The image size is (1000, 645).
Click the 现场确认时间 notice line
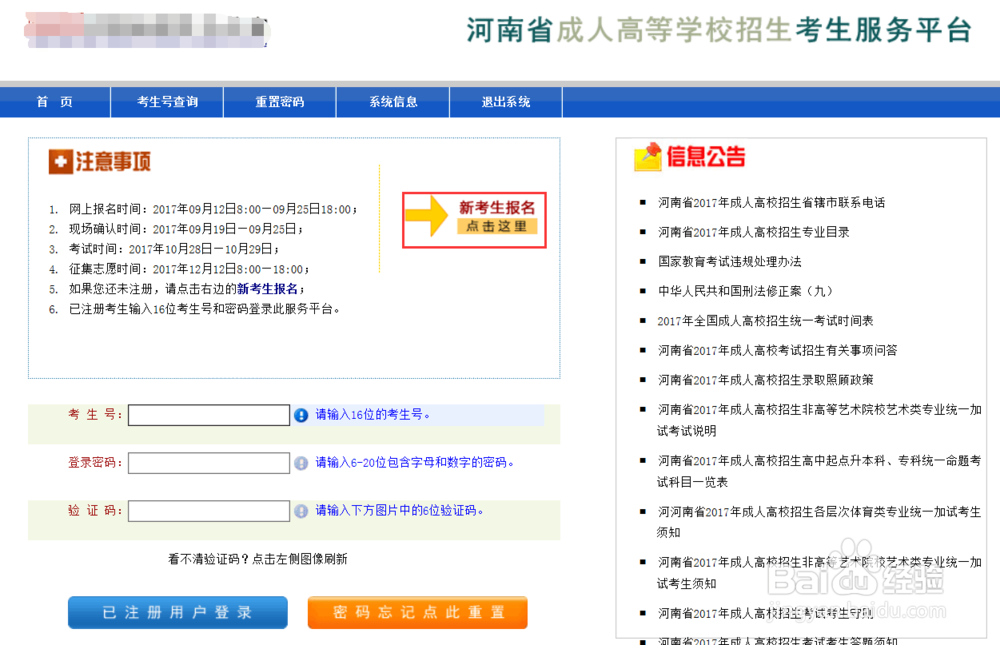pyautogui.click(x=186, y=229)
